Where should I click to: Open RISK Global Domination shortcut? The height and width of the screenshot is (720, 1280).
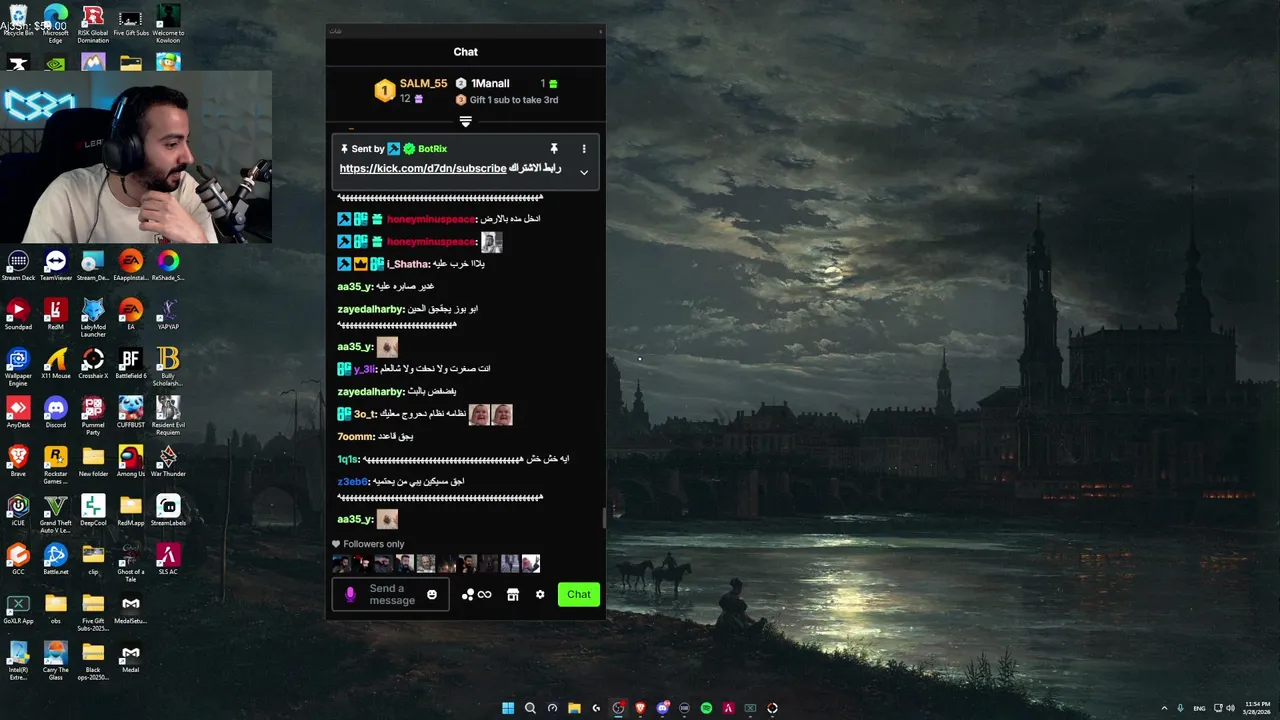click(x=93, y=25)
